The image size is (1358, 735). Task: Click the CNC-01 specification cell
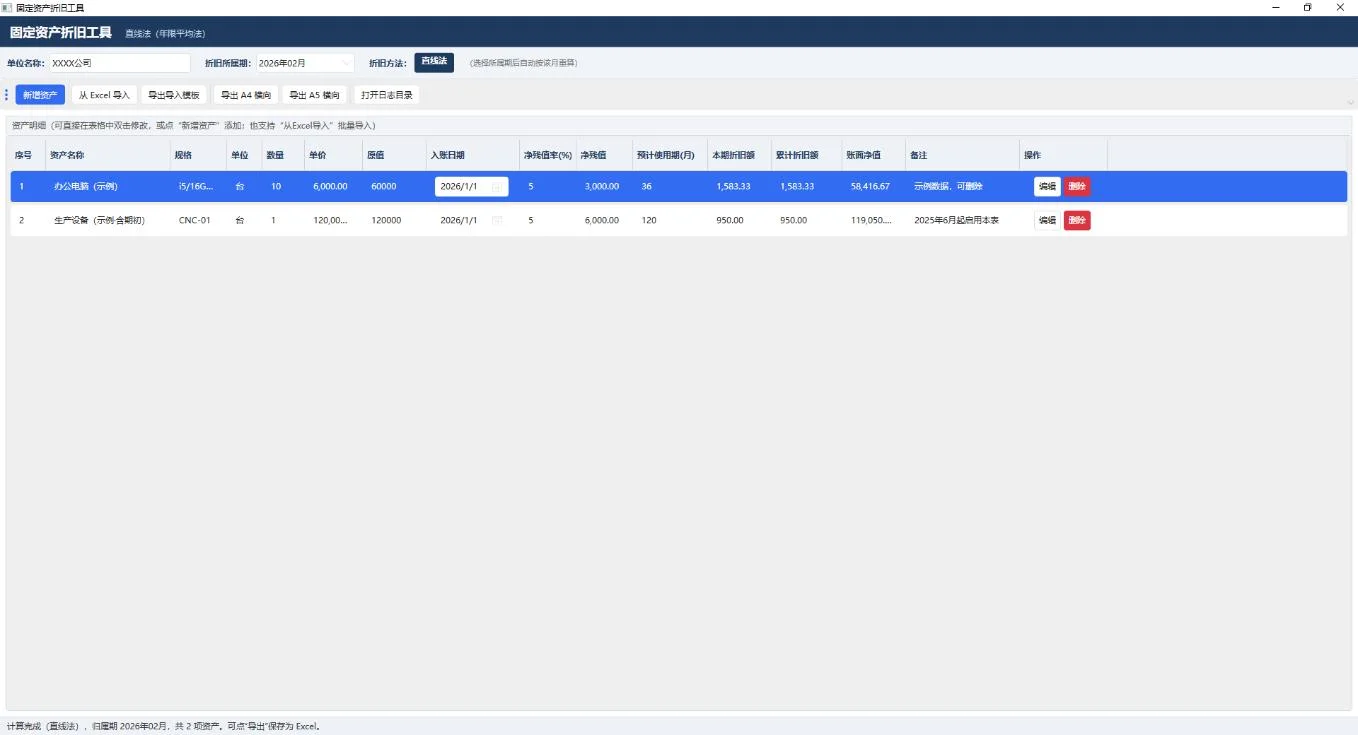tap(198, 221)
